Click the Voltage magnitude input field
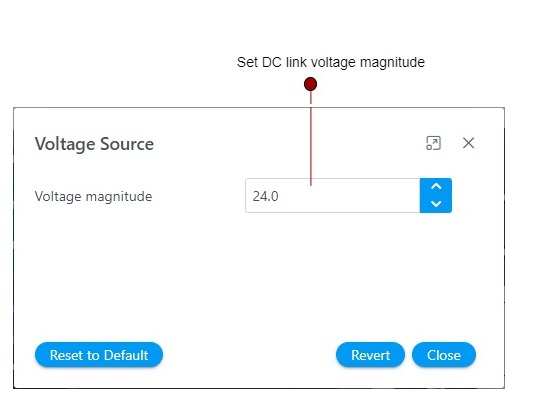Screen dimensions: 546x406 click(x=333, y=196)
